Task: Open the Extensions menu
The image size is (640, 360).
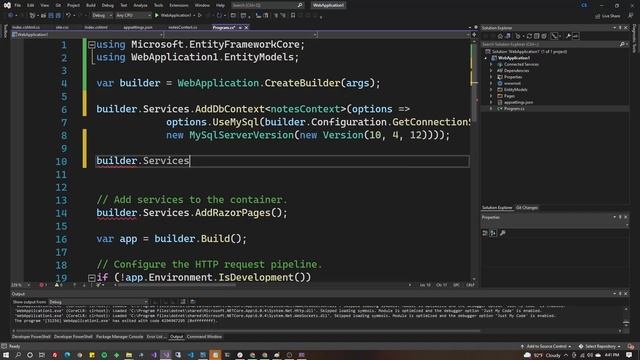Action: [179, 5]
